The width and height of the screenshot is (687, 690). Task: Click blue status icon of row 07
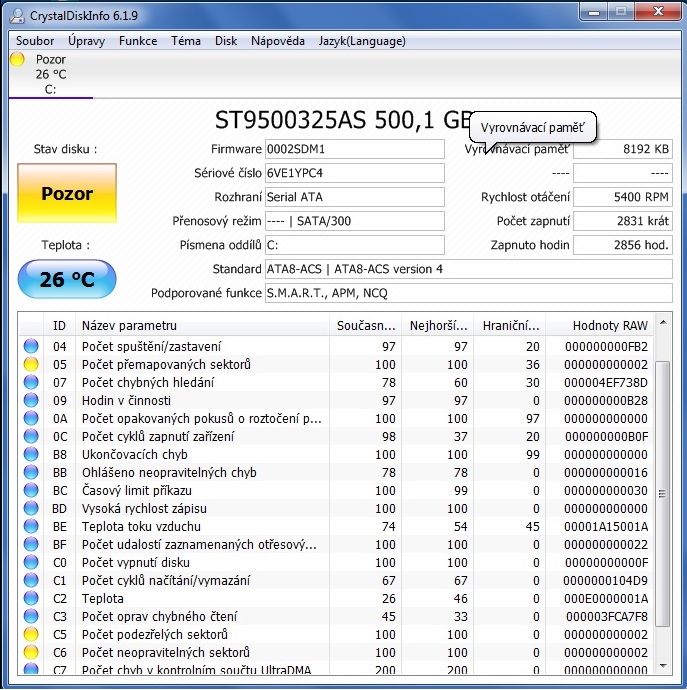click(31, 382)
